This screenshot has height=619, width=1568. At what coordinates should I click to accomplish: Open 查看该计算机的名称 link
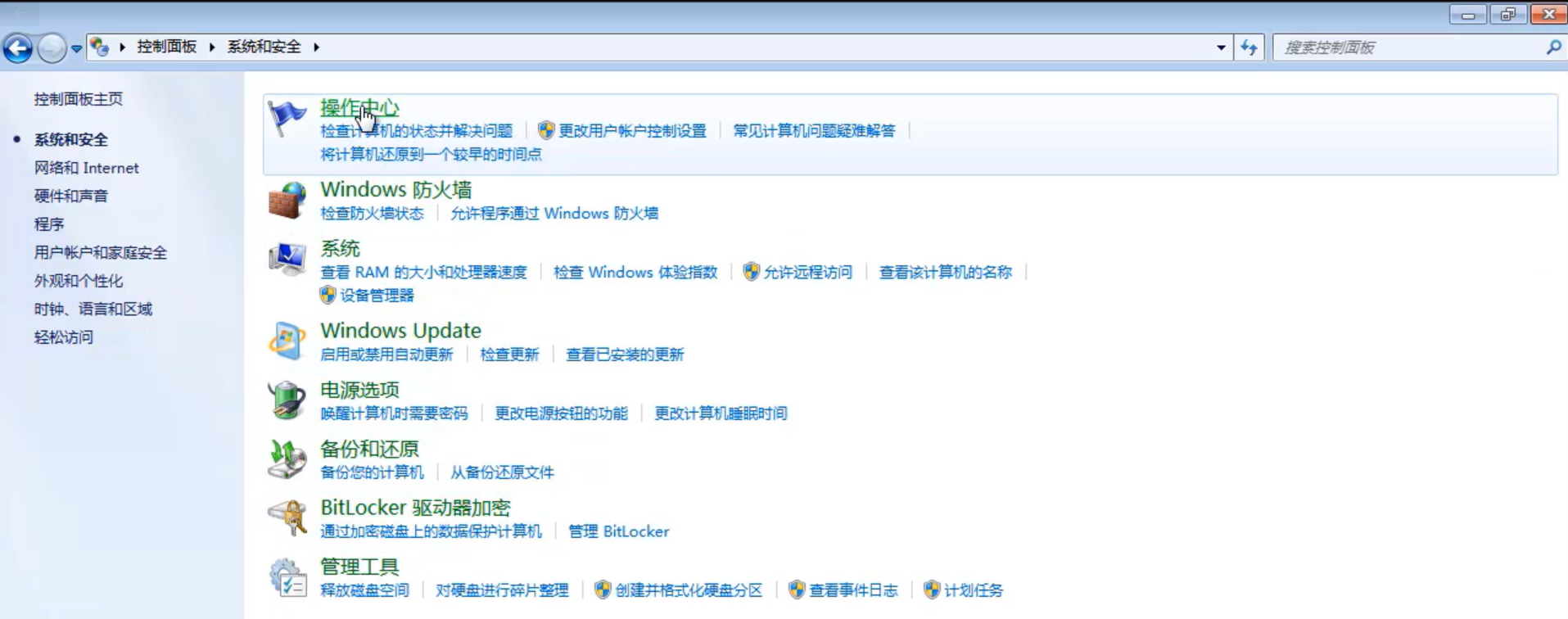coord(946,272)
